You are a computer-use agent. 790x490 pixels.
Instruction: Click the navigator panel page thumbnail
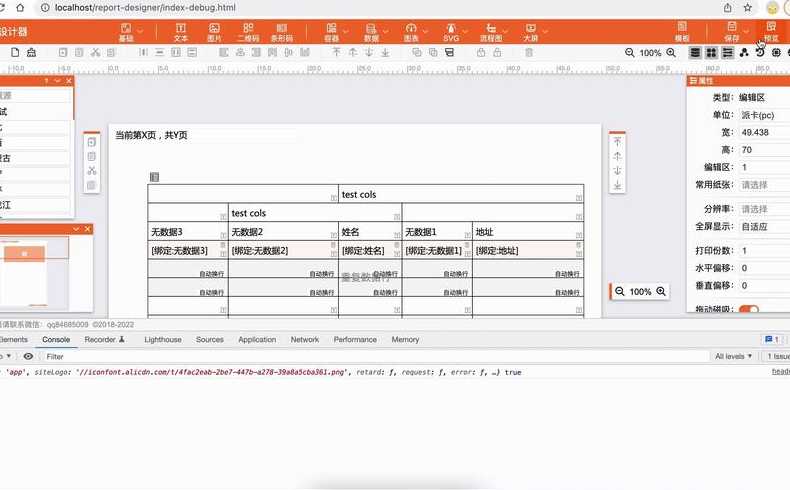(24, 272)
